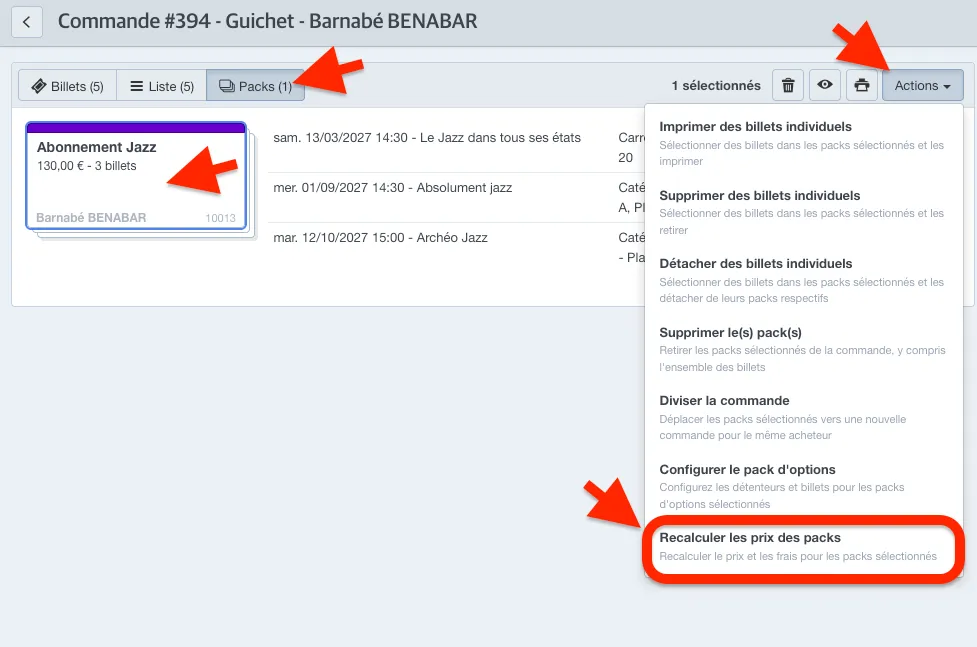Click the printer icon button
977x647 pixels.
click(862, 85)
